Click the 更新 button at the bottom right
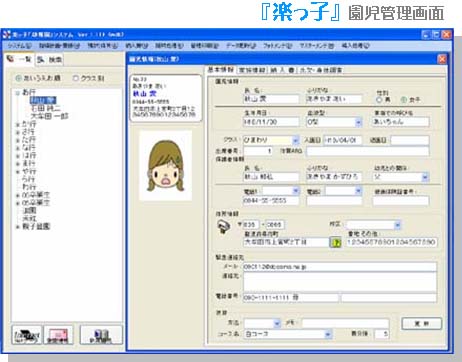 (422, 323)
